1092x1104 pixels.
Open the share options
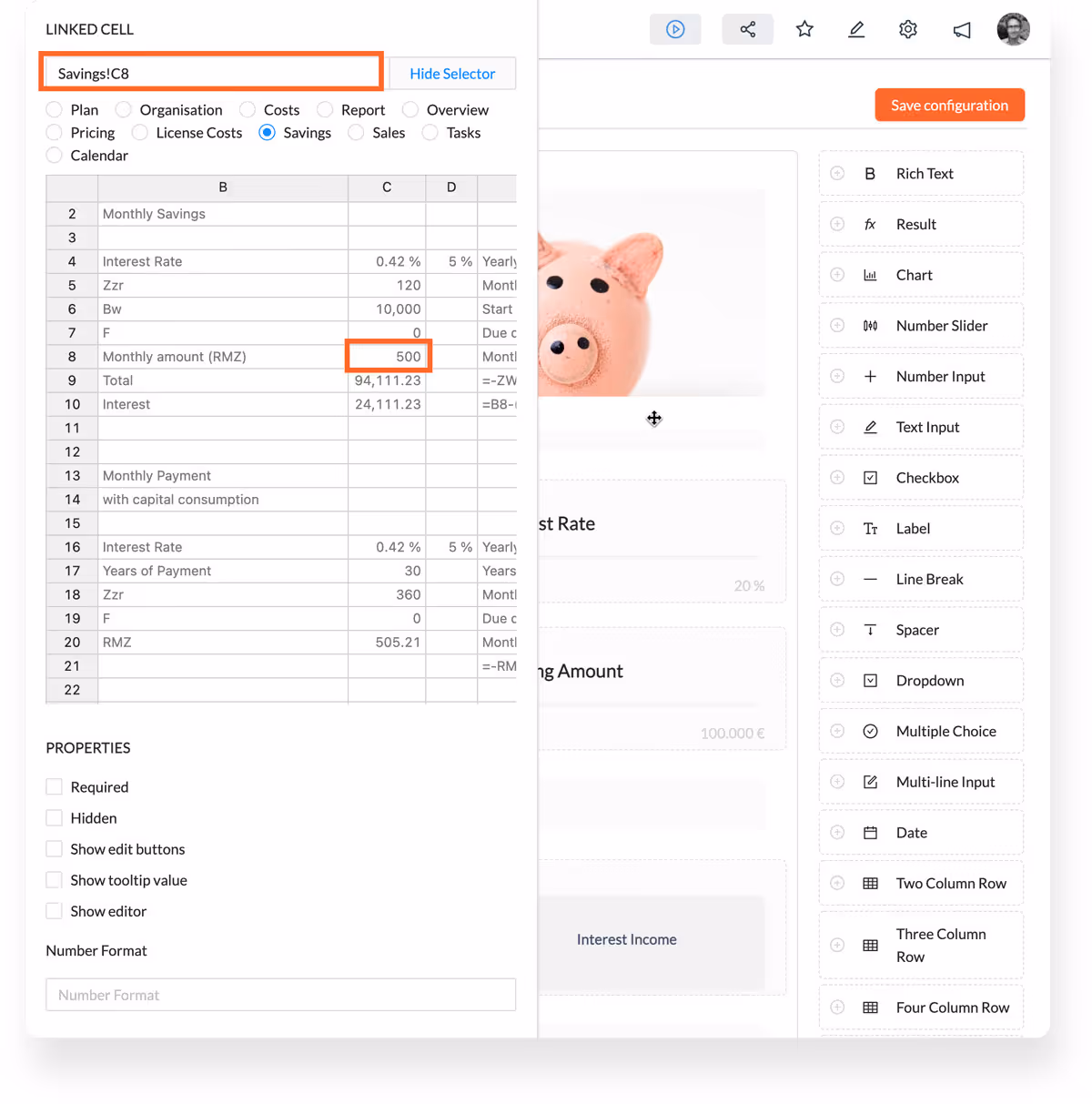(x=747, y=29)
